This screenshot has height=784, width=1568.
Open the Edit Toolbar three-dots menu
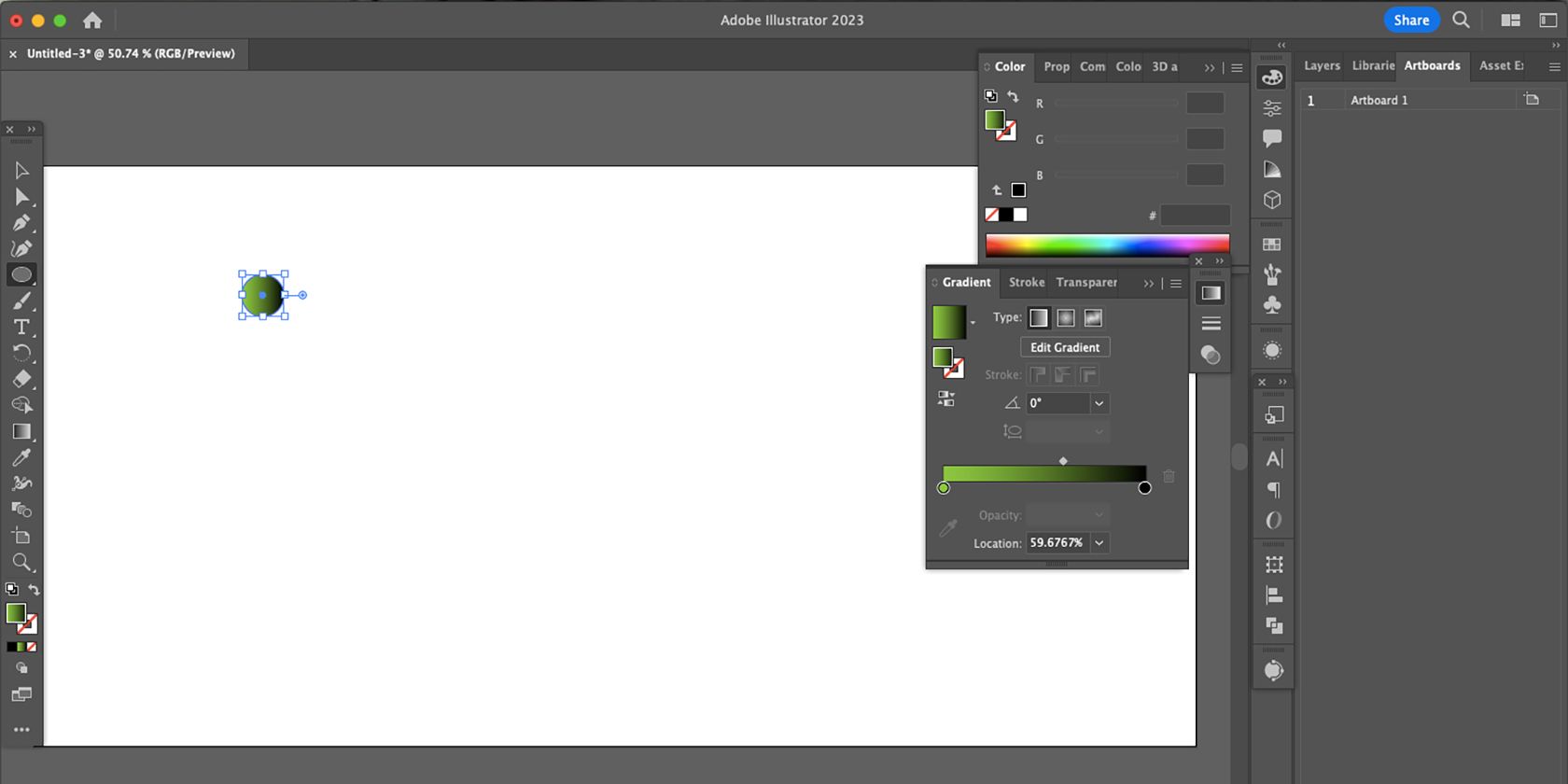click(x=21, y=730)
